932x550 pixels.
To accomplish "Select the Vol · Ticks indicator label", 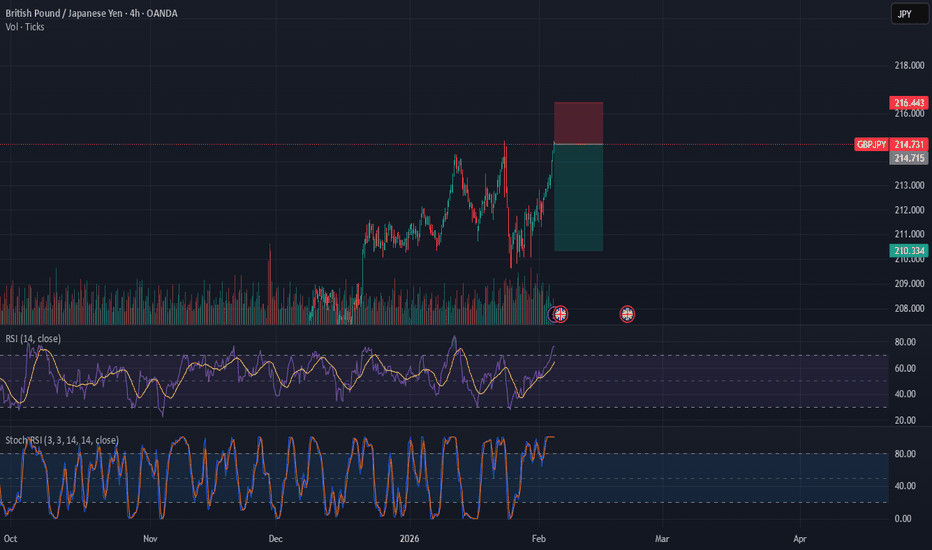I will tap(29, 27).
